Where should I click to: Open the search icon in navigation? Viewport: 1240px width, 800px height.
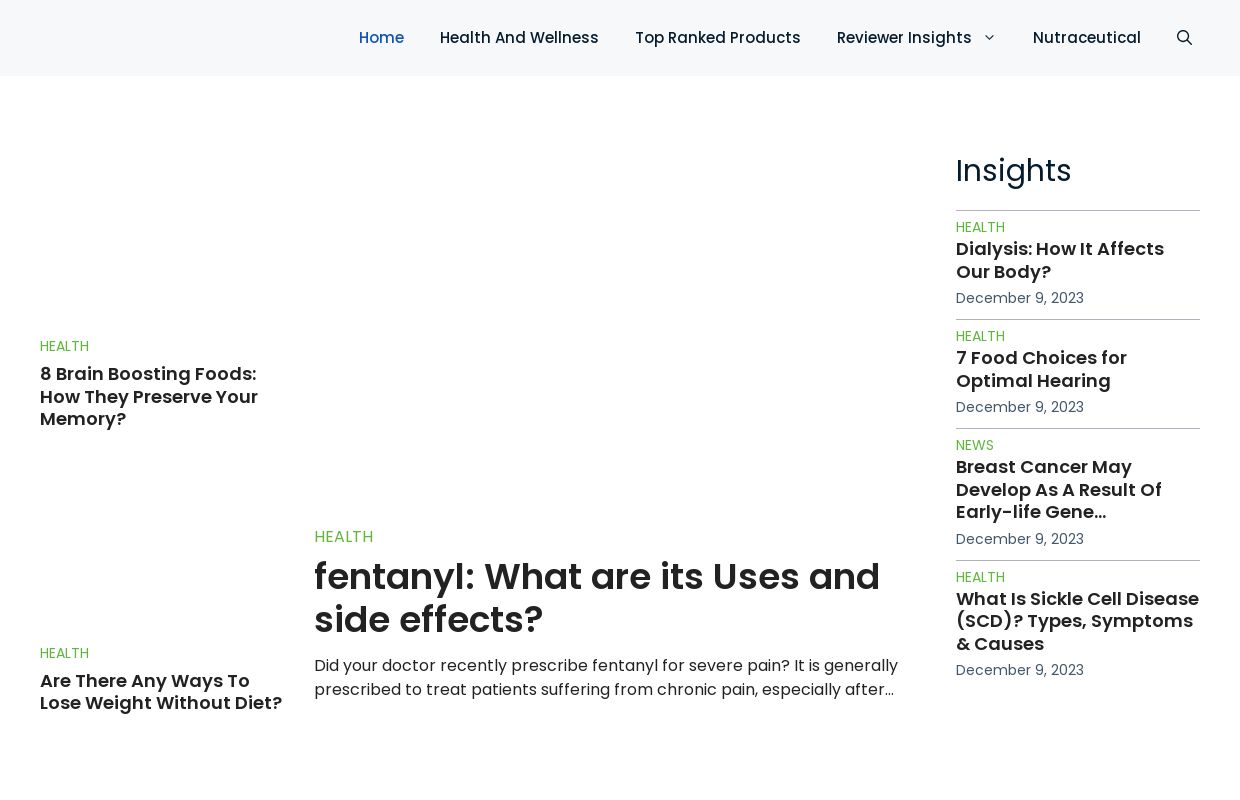1184,38
